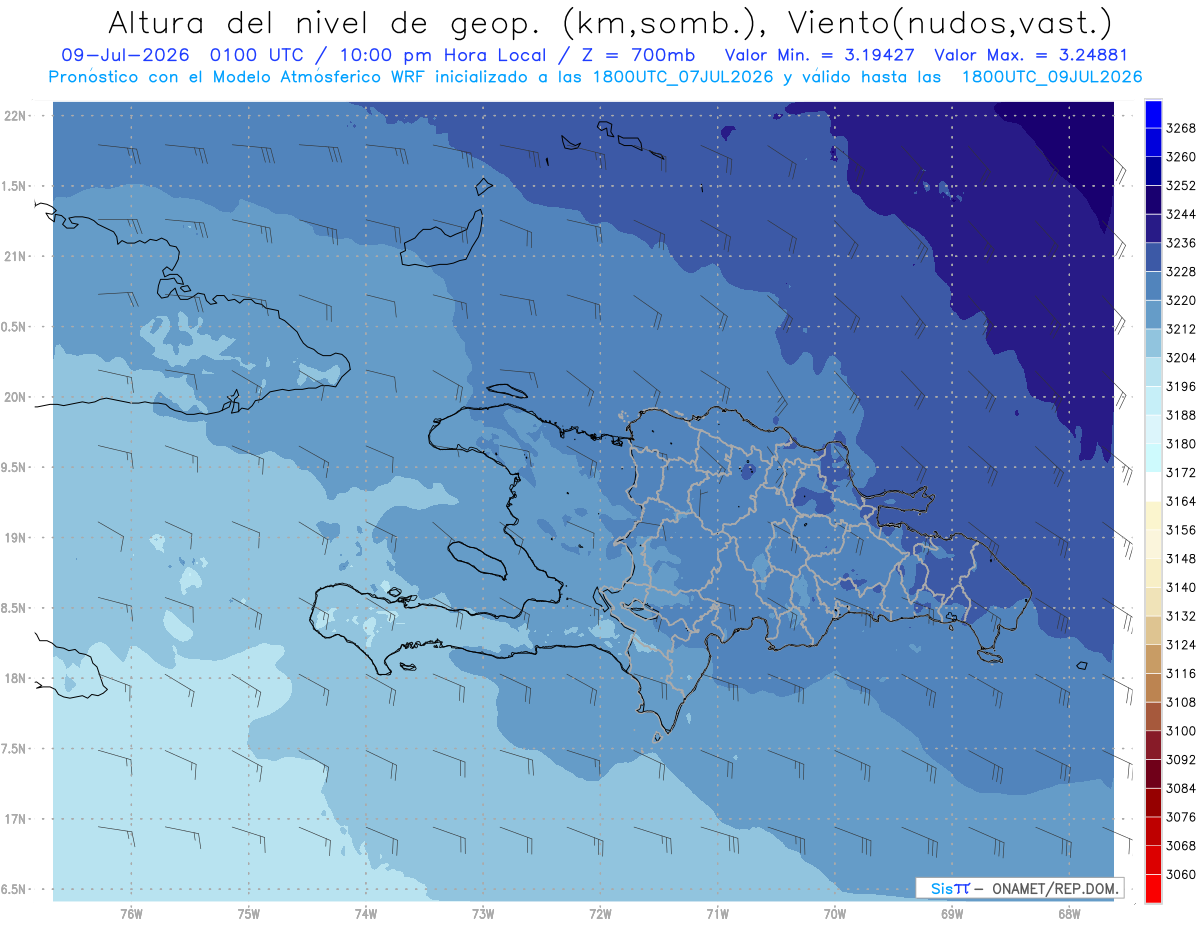Screen dimensions: 1200x927
Task: Select the bright blue swatch above 3268
Action: click(1153, 114)
